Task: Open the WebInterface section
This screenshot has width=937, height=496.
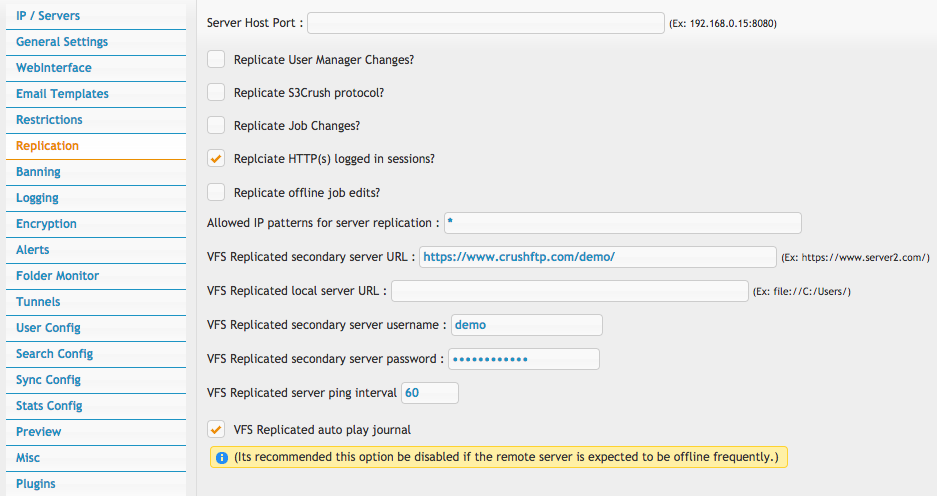Action: tap(96, 68)
